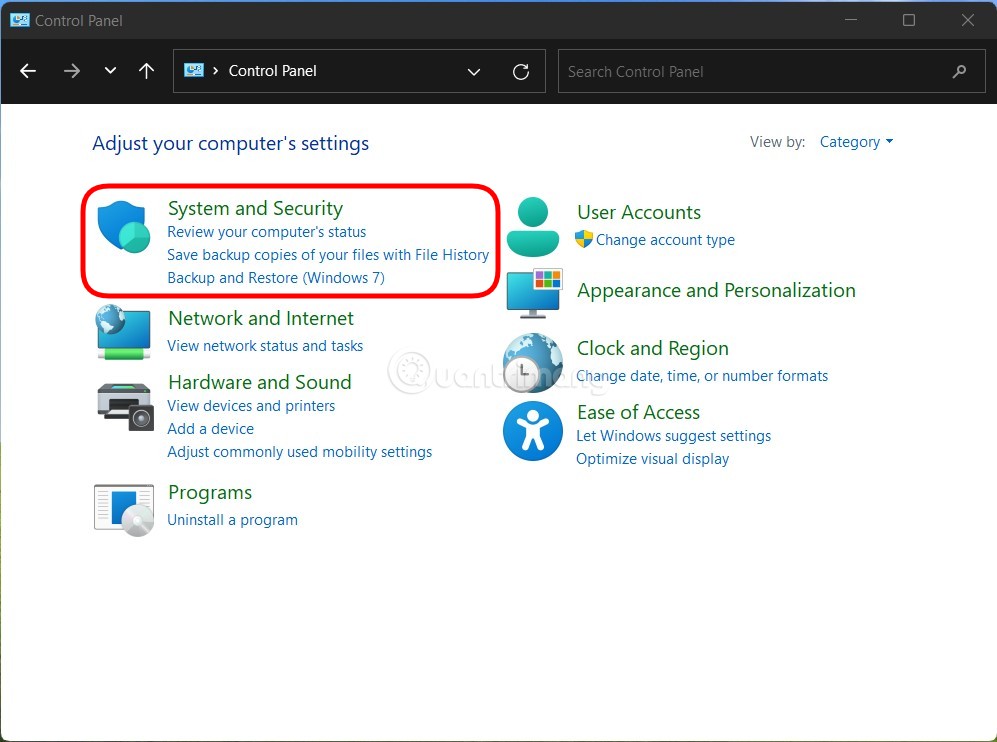Expand the recent locations chevron
997x742 pixels.
pyautogui.click(x=110, y=71)
